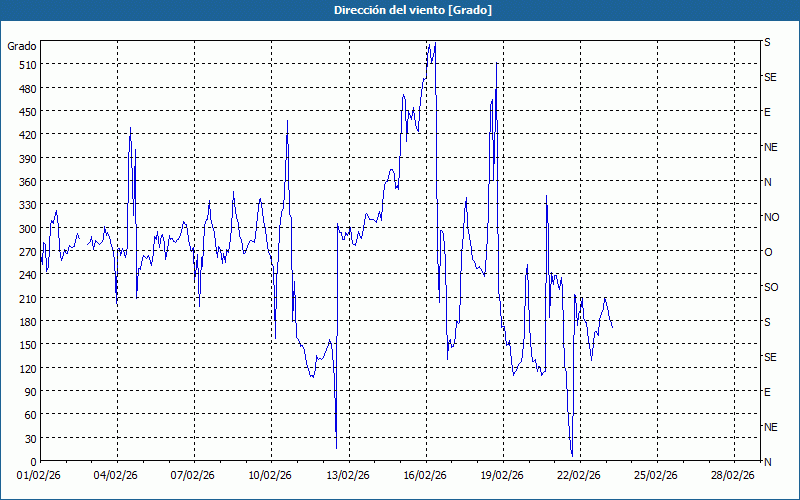Click the 0 value on the y-axis

33,462
